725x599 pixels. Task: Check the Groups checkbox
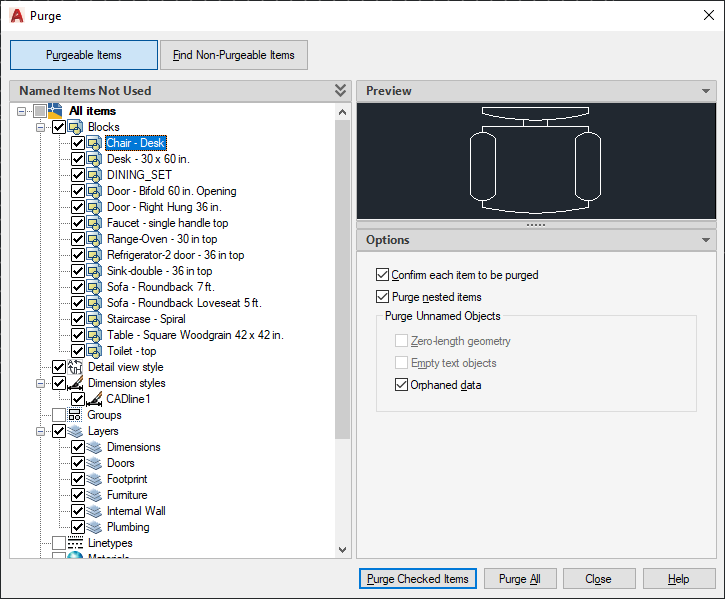tap(59, 415)
